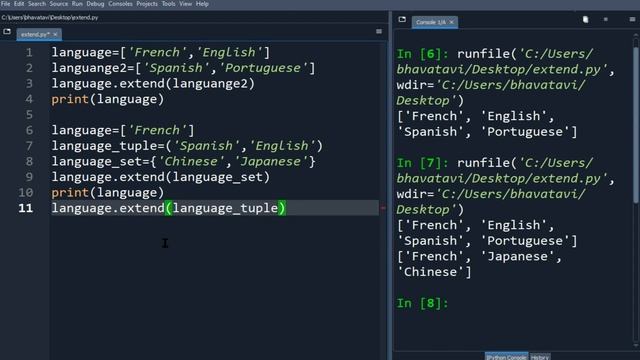The image size is (640, 360).
Task: Open the View menu
Action: pos(186,4)
